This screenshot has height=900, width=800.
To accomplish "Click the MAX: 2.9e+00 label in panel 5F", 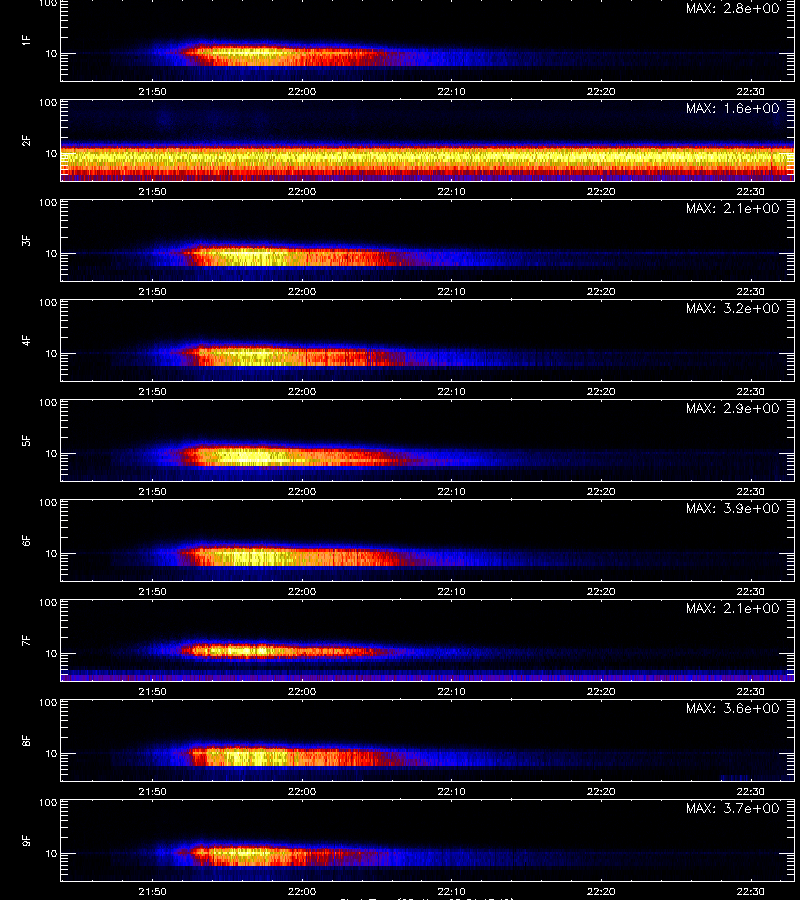I will point(733,408).
